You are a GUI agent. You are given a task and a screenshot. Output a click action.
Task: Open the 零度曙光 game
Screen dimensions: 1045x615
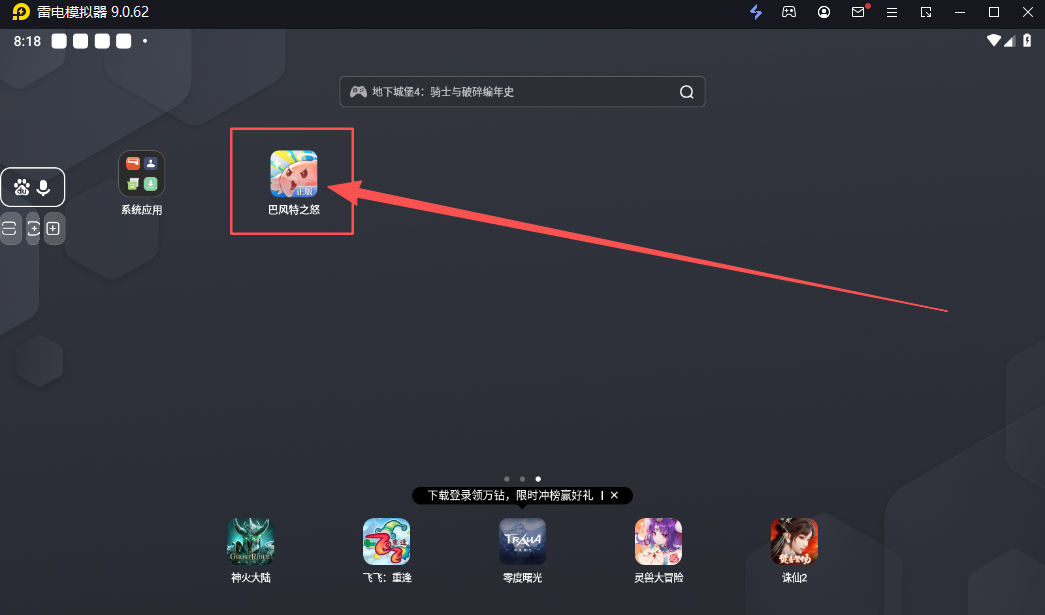pos(521,541)
